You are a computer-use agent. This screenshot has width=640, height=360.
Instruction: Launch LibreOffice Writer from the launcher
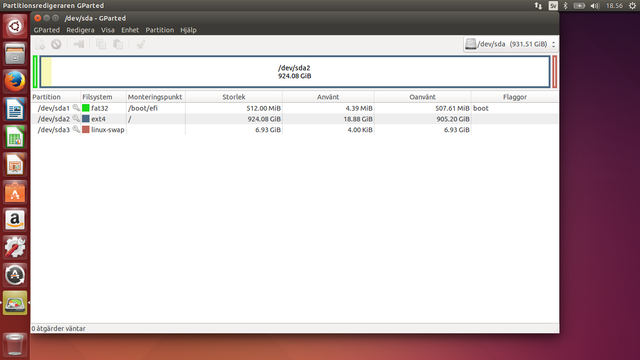pyautogui.click(x=15, y=109)
